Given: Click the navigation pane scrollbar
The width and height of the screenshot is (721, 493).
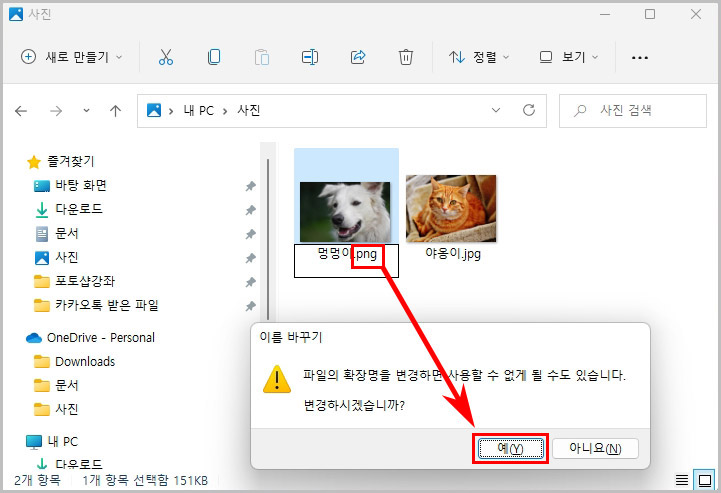Looking at the screenshot, I should (x=268, y=239).
